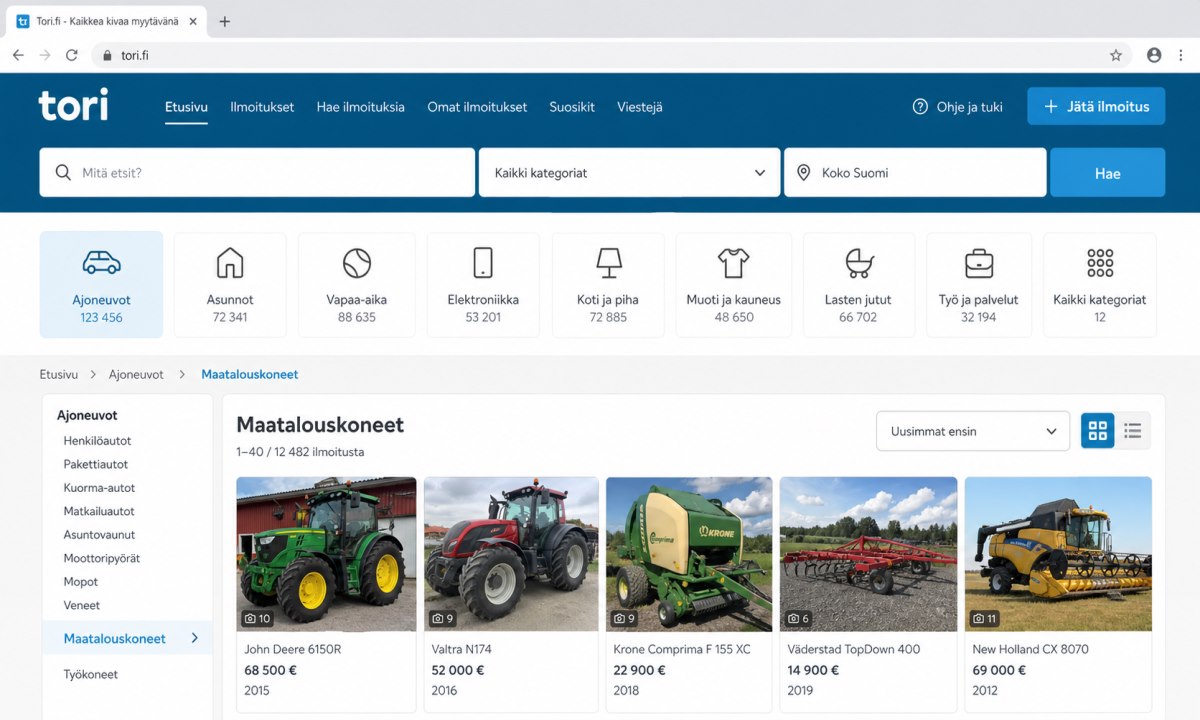Screen dimensions: 1200x720
Task: Open Krone Comprima listing photo
Action: tap(689, 554)
